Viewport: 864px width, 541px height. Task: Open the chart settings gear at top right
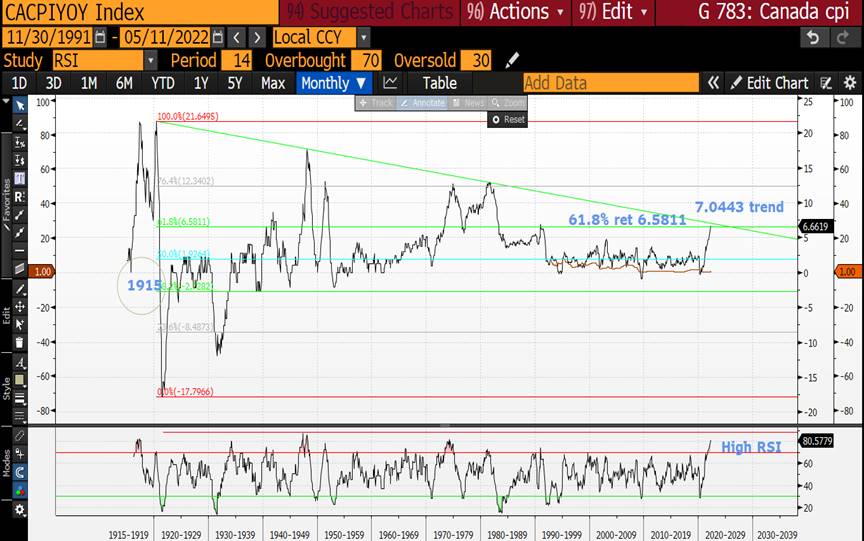pyautogui.click(x=850, y=83)
